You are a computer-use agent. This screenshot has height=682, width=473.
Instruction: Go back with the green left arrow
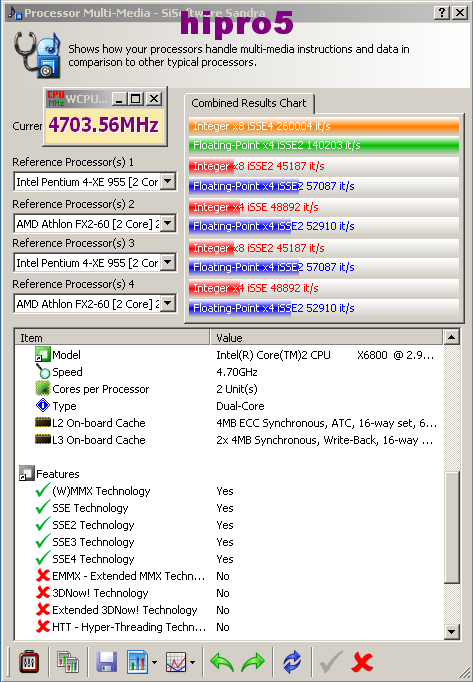click(x=222, y=662)
